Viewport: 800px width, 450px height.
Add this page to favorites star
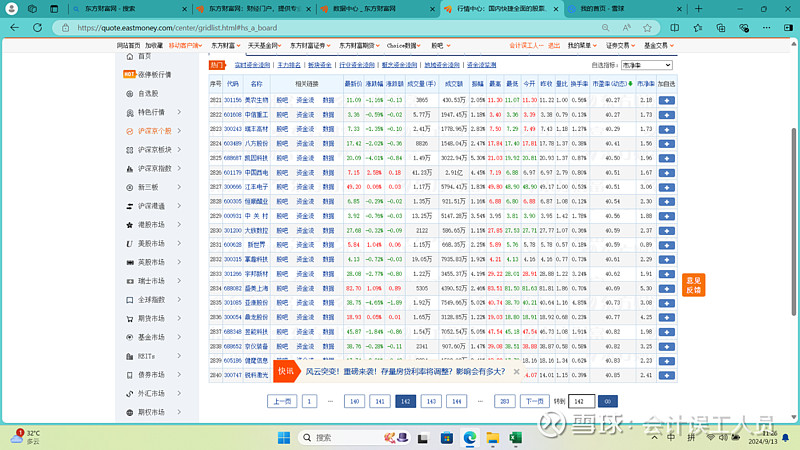tap(647, 28)
